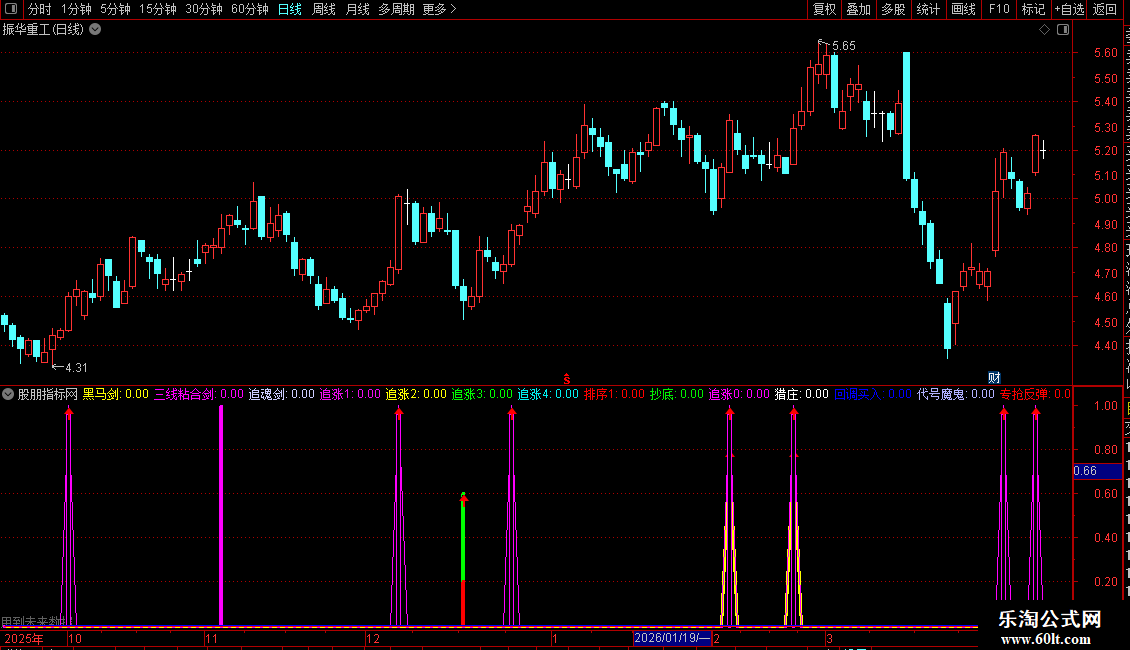1130x650 pixels.
Task: Select the 60分钟 period
Action: (250, 9)
